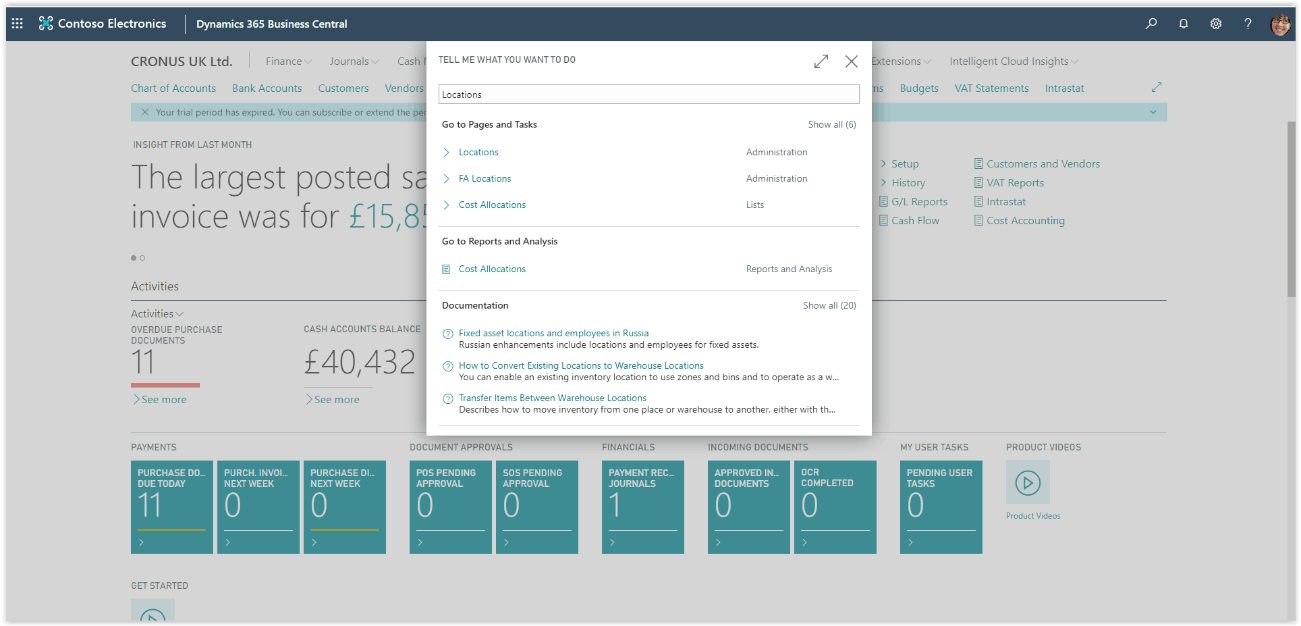
Task: Open VAT Statements
Action: [992, 88]
